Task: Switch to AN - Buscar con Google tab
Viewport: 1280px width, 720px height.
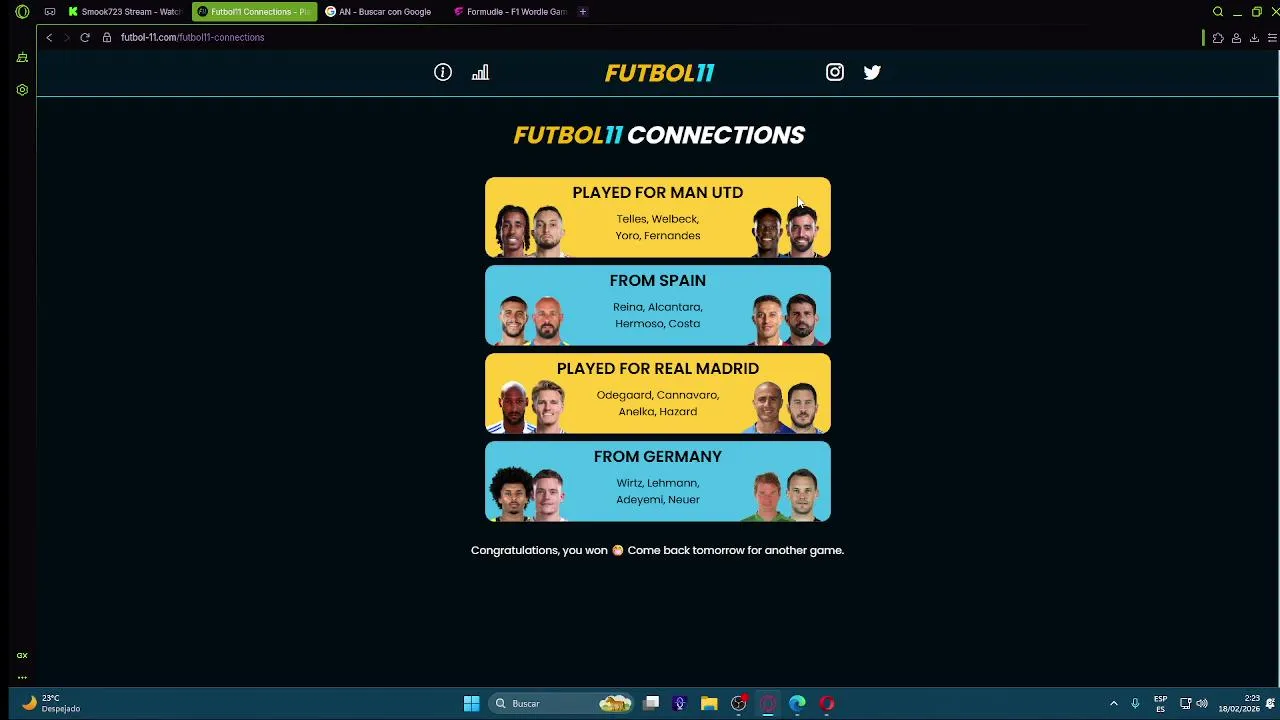Action: (382, 12)
